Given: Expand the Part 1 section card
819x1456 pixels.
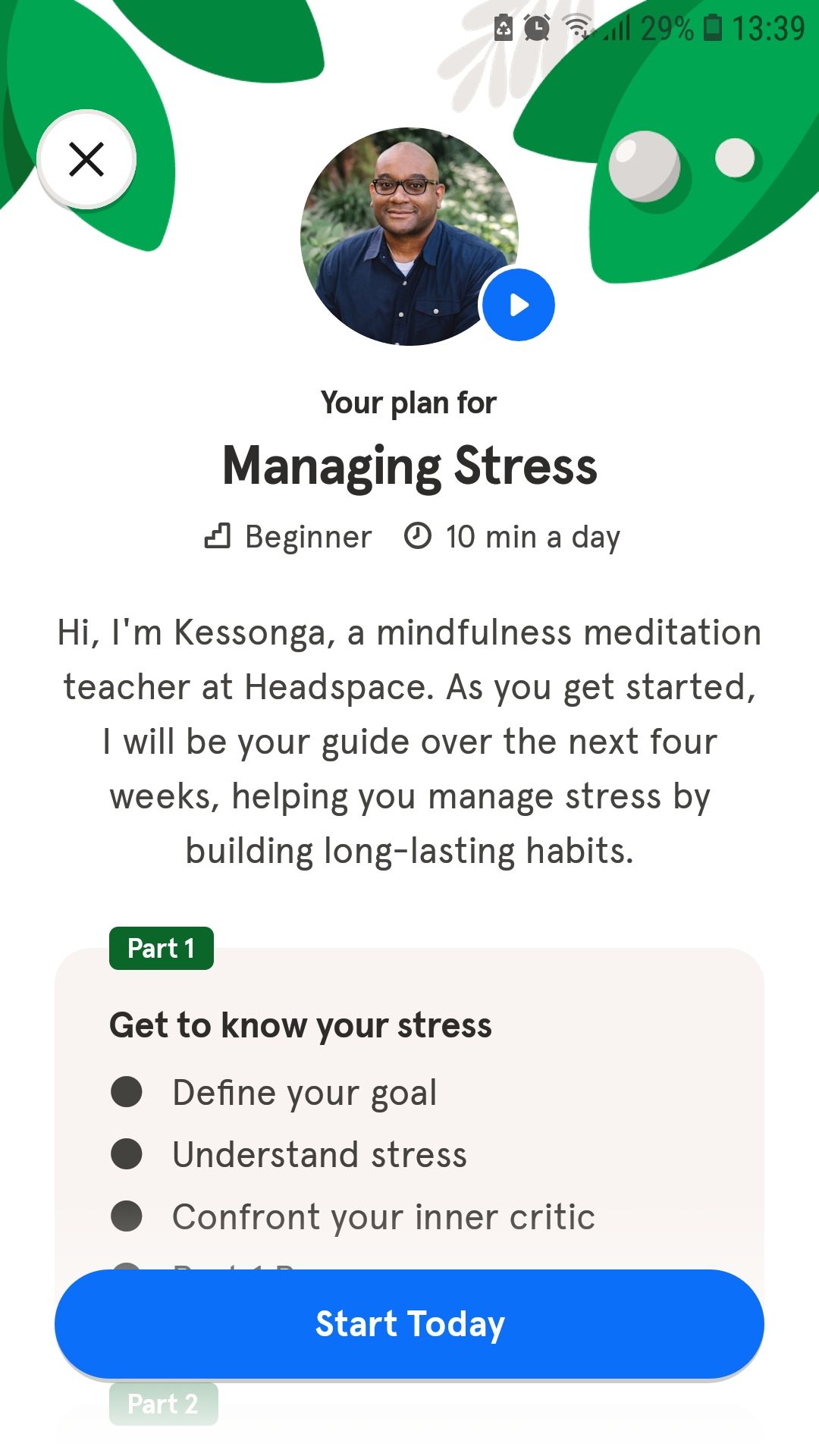Looking at the screenshot, I should tap(409, 1100).
